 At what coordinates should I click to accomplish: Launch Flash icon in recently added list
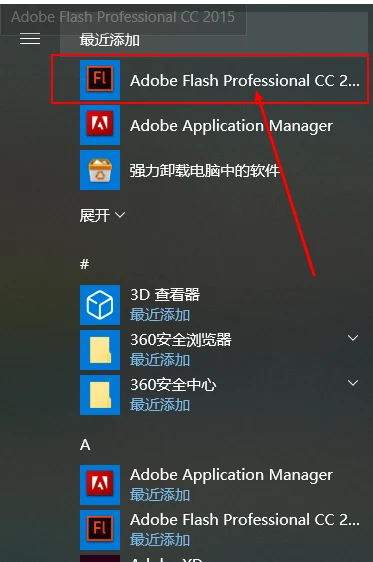click(x=100, y=80)
